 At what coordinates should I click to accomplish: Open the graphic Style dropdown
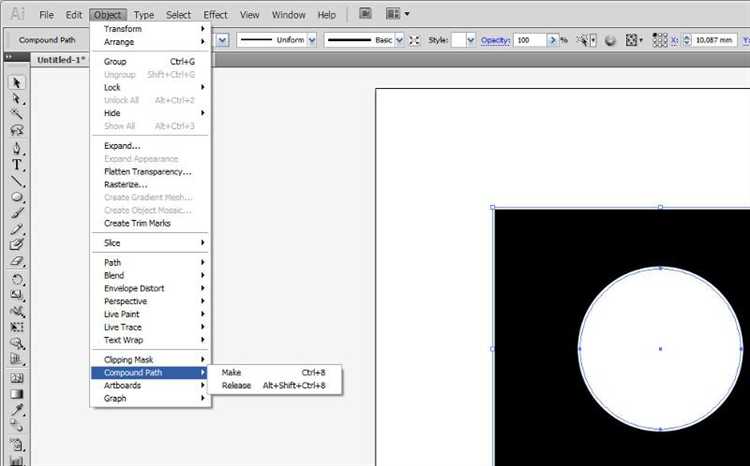pyautogui.click(x=471, y=40)
